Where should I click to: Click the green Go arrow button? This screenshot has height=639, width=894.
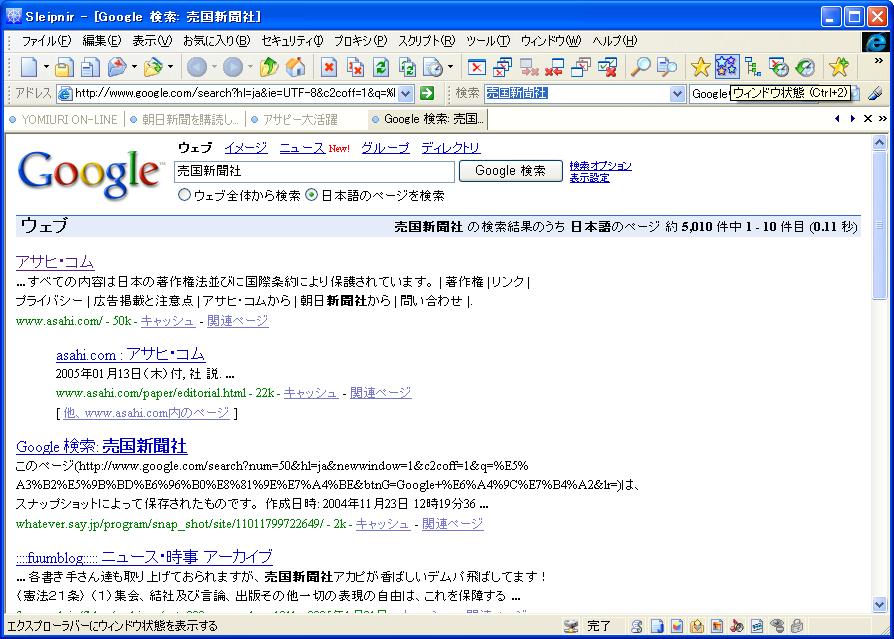tap(426, 93)
